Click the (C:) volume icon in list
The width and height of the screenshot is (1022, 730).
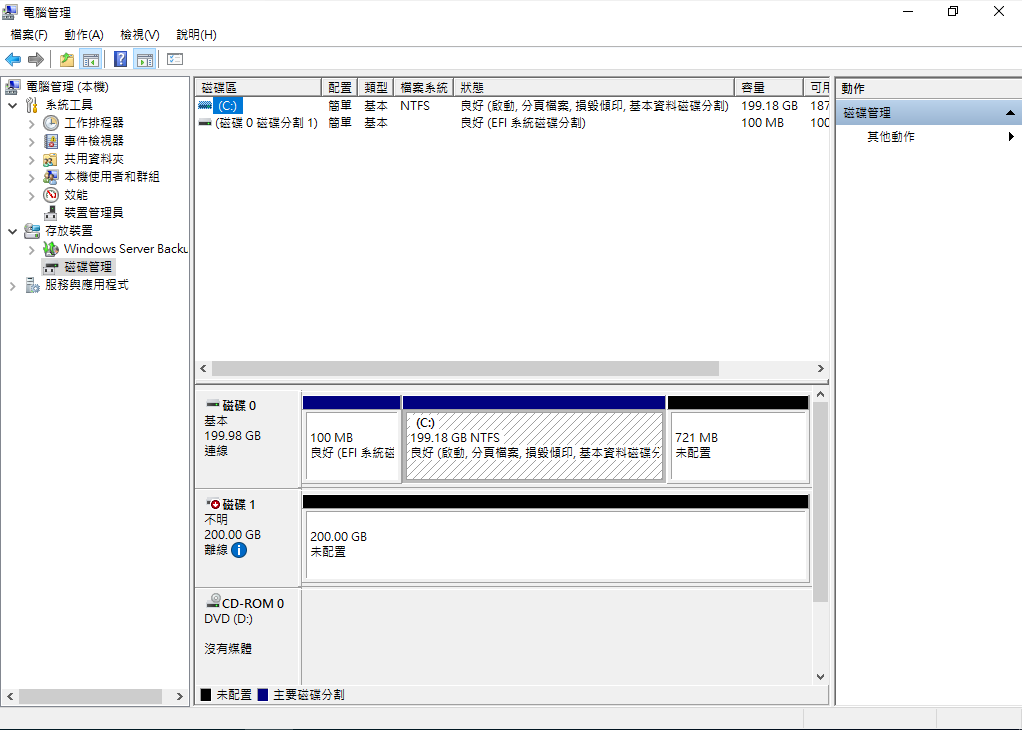(206, 105)
